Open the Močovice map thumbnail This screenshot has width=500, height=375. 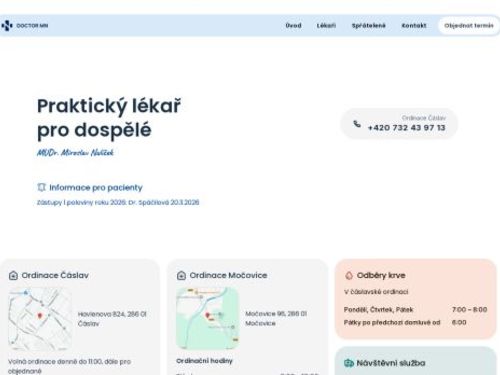(x=208, y=319)
